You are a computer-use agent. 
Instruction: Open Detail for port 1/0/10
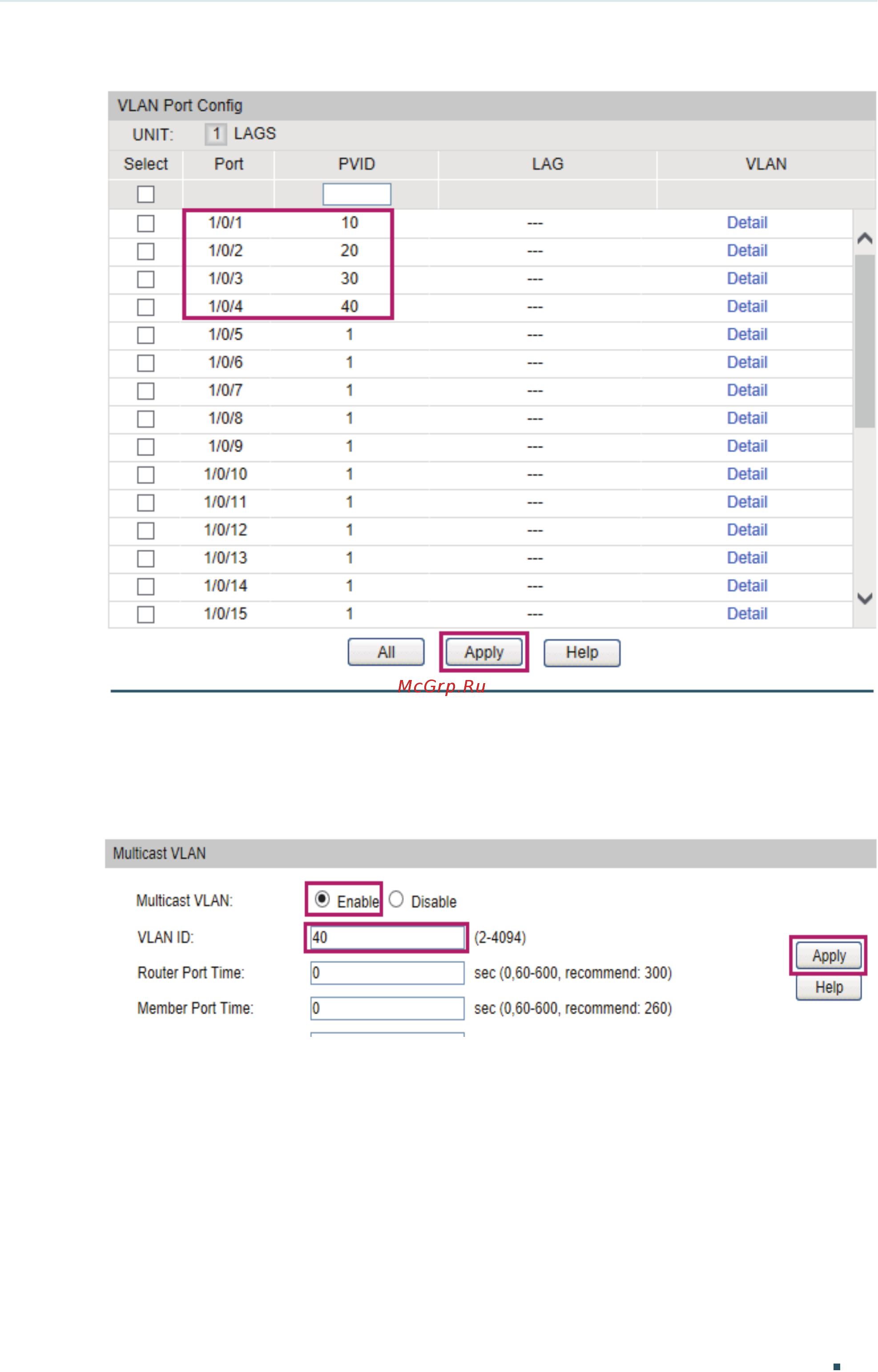(747, 474)
